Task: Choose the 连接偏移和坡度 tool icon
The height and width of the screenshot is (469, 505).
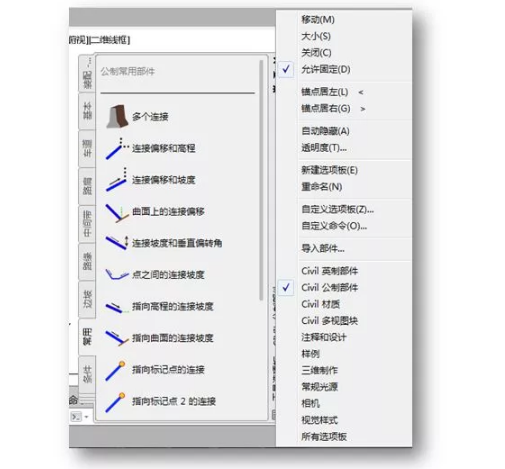Action: coord(117,180)
